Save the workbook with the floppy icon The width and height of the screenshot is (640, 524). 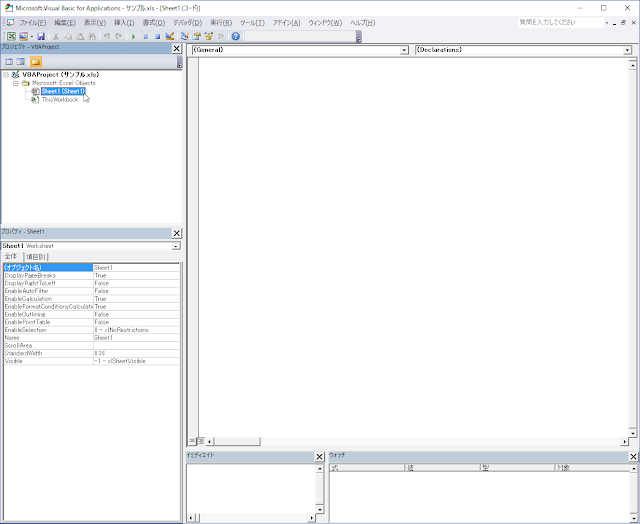coord(41,36)
